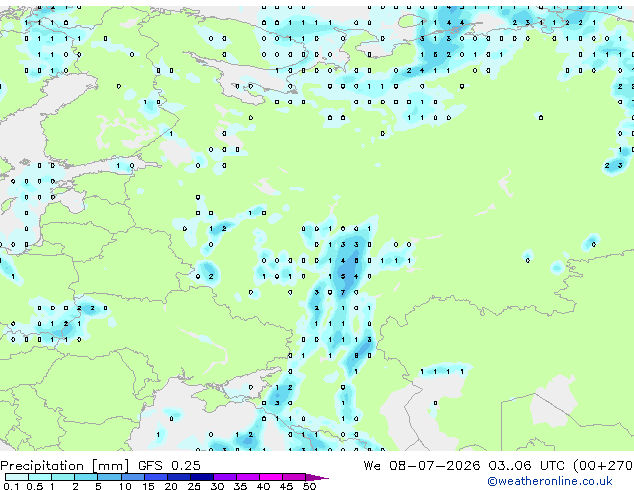
Task: Select the 5–10 mm legend swatch
Action: [x=109, y=477]
